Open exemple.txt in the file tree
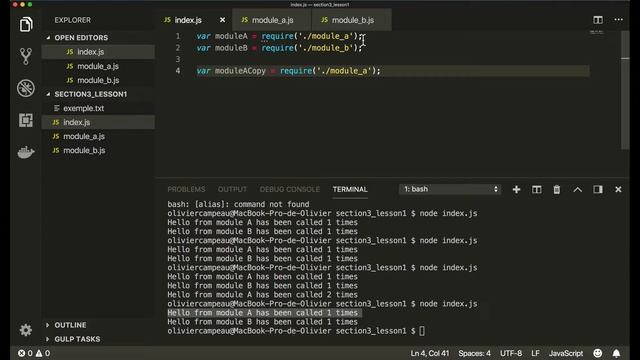The height and width of the screenshot is (360, 640). pos(98,108)
